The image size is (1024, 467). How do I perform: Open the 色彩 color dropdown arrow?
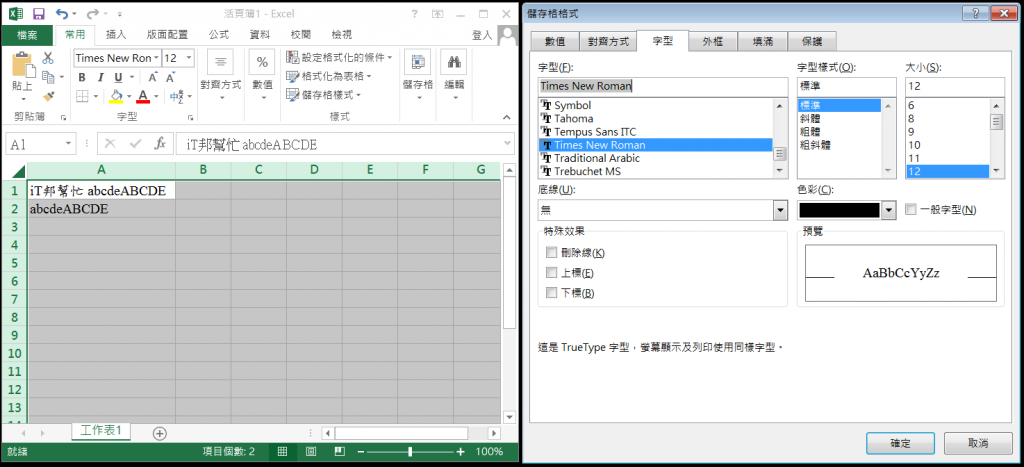tap(888, 210)
